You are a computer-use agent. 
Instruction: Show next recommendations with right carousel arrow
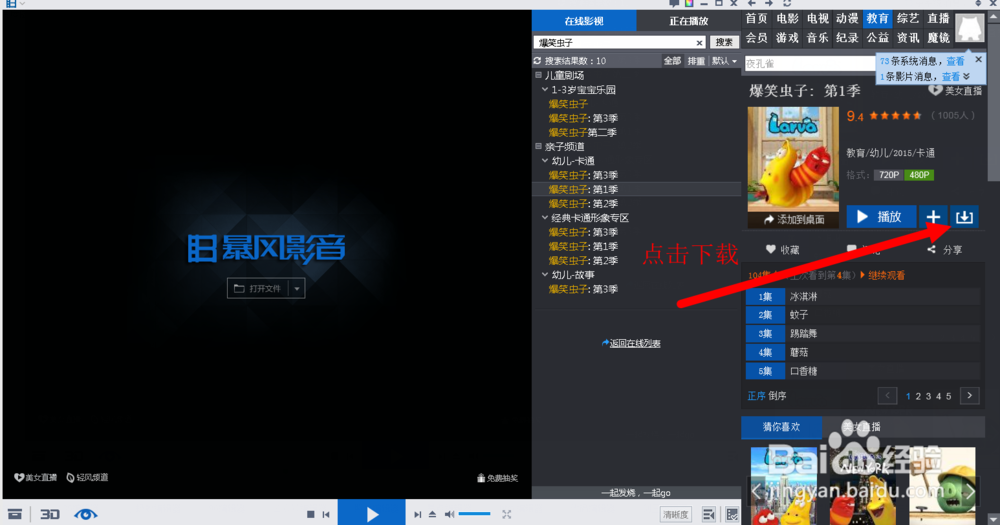click(970, 492)
